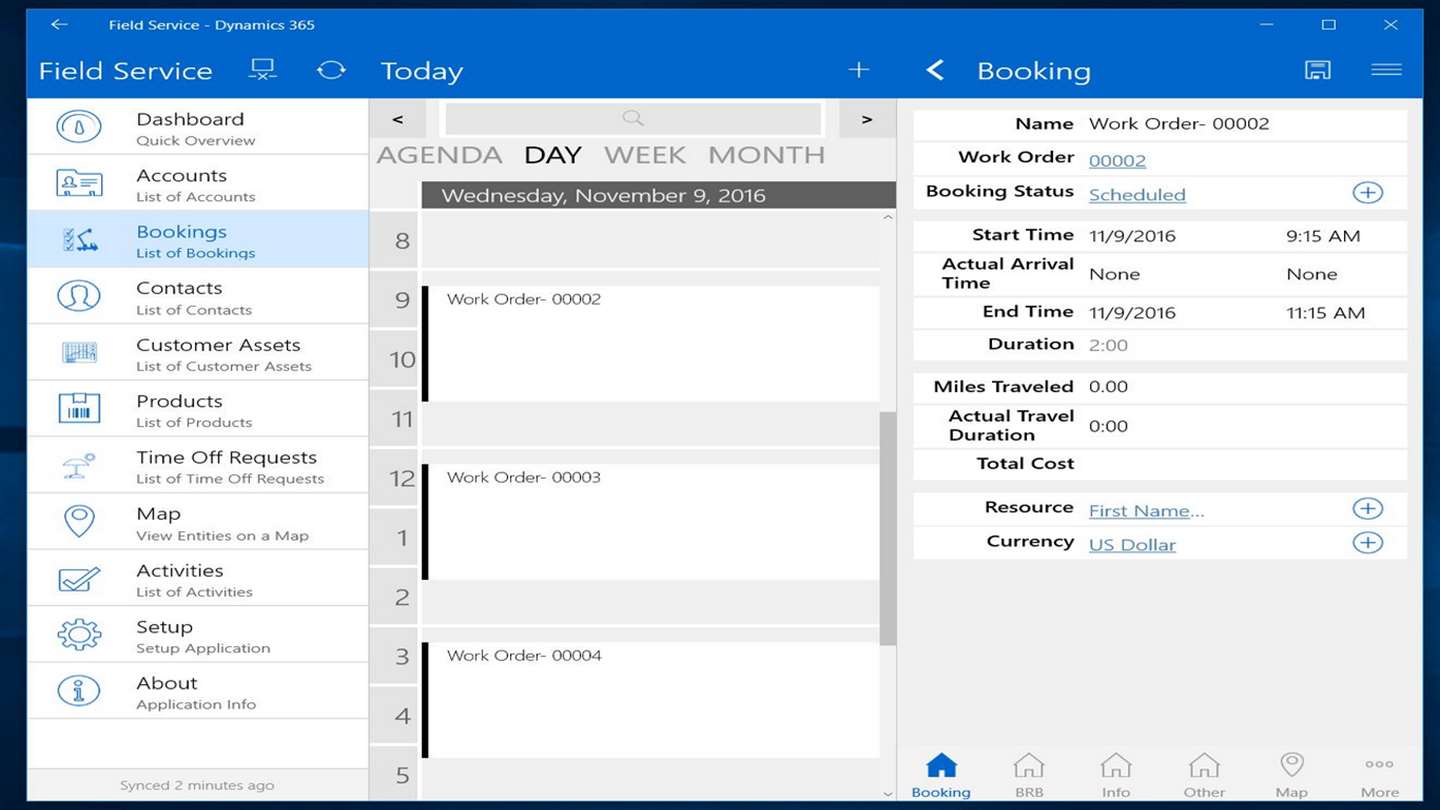Click the Map pin sidebar icon

click(x=79, y=521)
